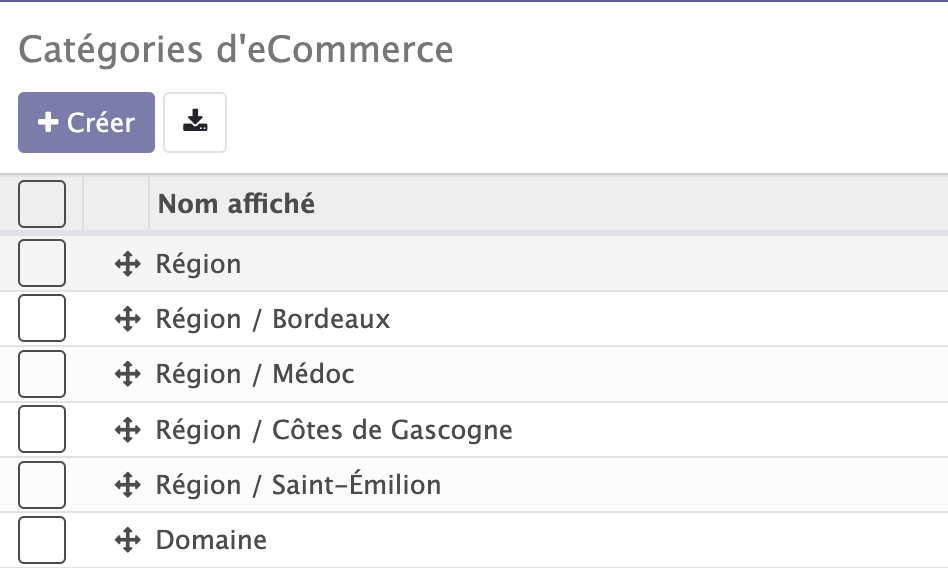Select the Région / Bordeaux checkbox

click(42, 318)
